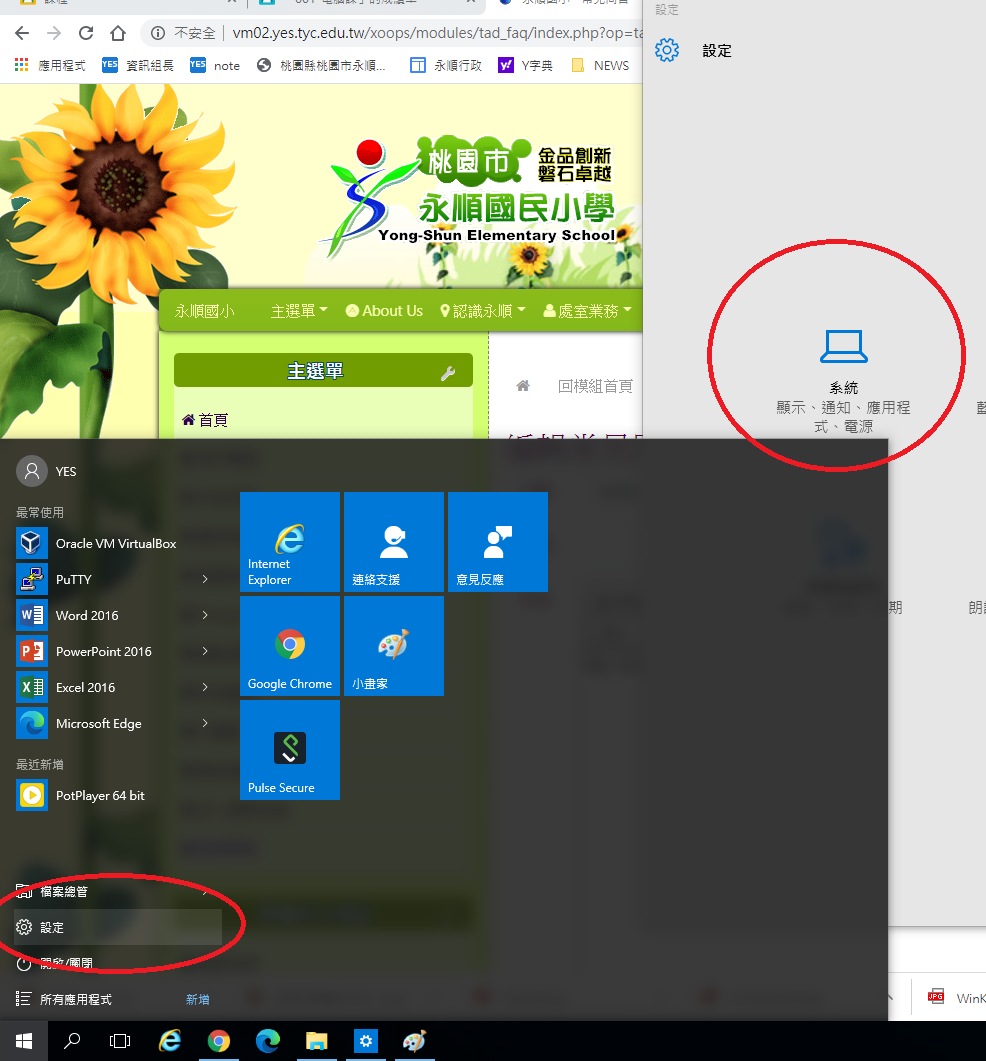Open 永順行政 bookmark
986x1061 pixels.
click(x=446, y=65)
